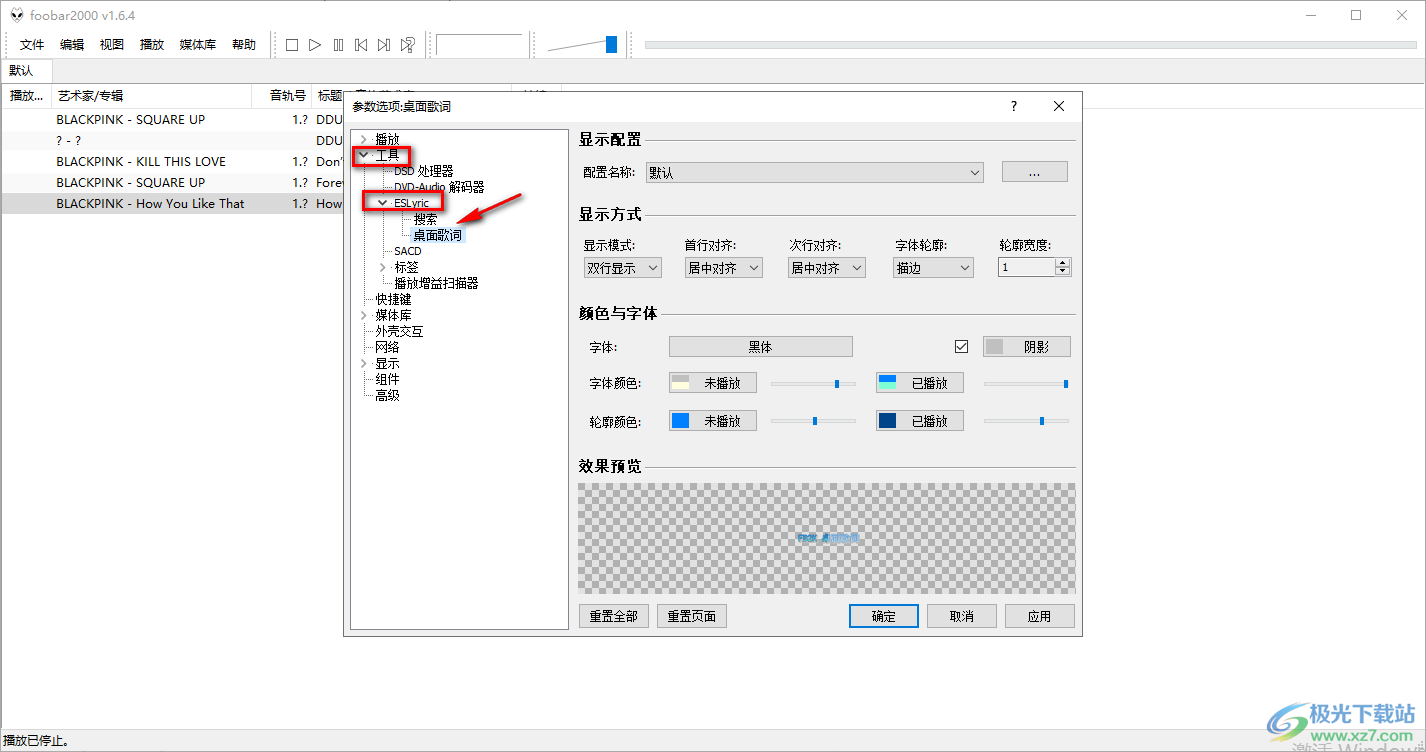
Task: Click the Play button in toolbar
Action: [315, 45]
